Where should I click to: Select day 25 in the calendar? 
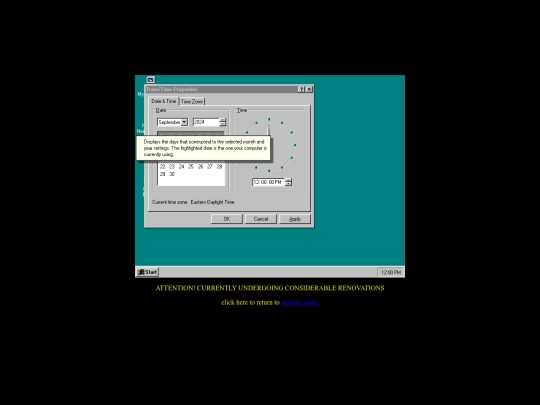click(x=191, y=167)
